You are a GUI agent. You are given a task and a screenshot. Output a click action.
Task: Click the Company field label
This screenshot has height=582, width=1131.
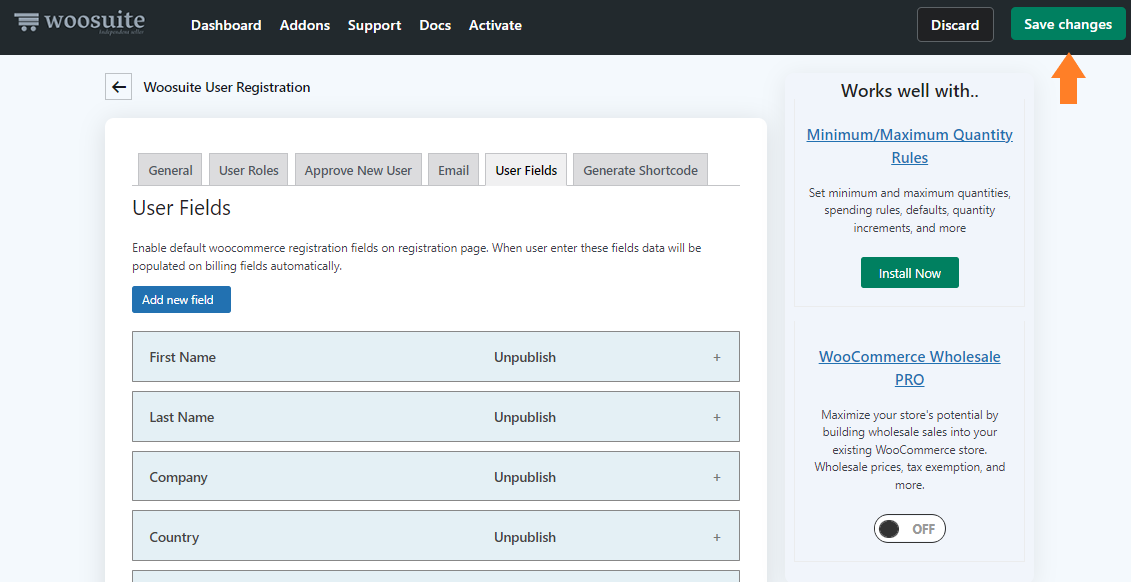point(178,477)
